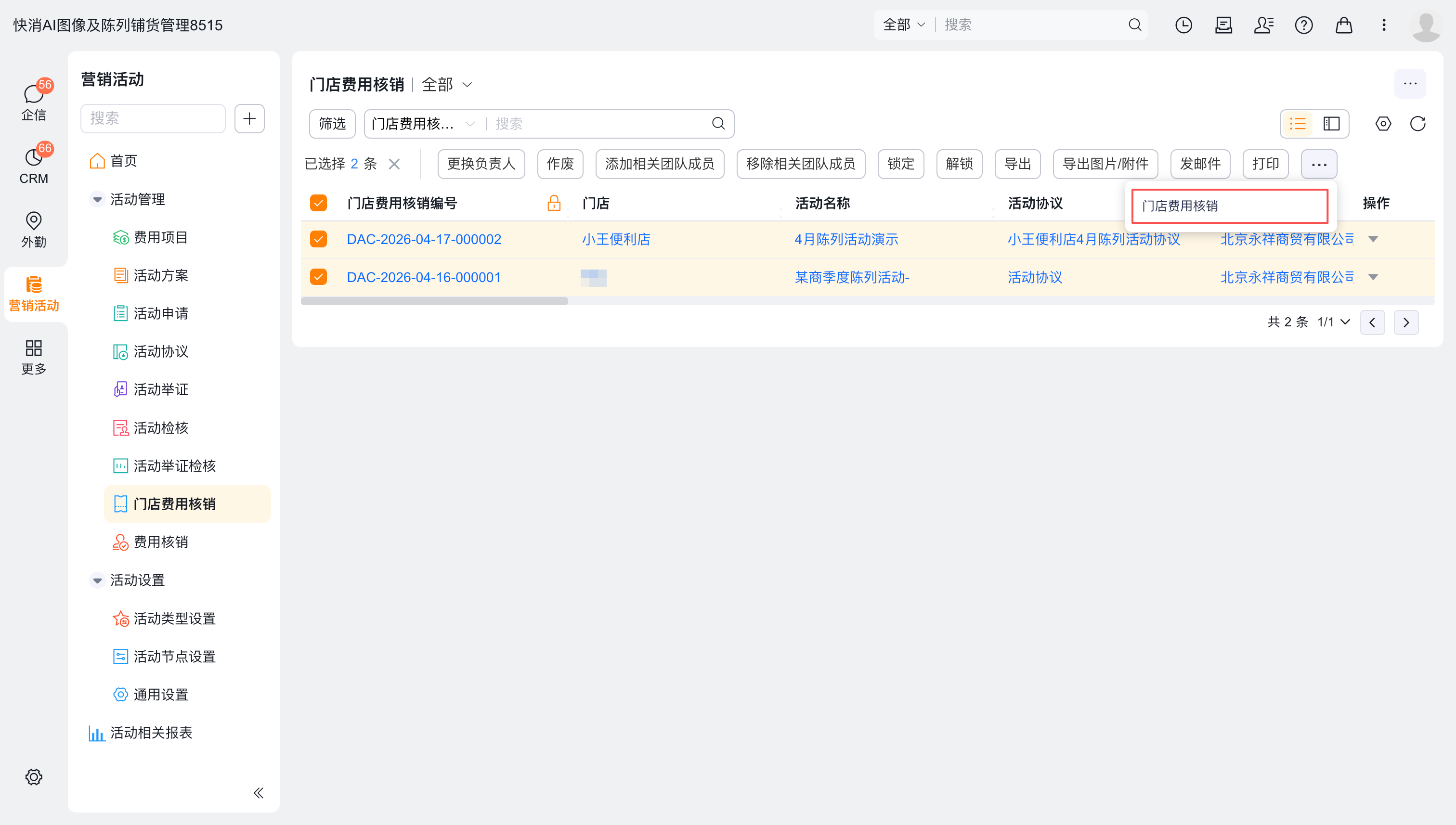Switch to list view icon

coord(1297,124)
